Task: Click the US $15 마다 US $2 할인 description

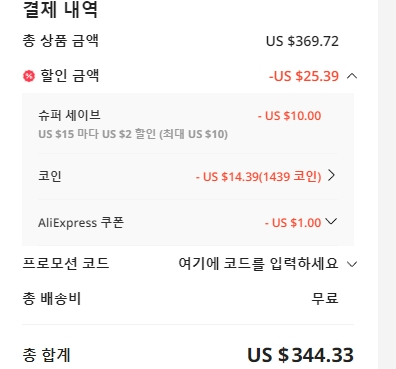Action: (133, 134)
